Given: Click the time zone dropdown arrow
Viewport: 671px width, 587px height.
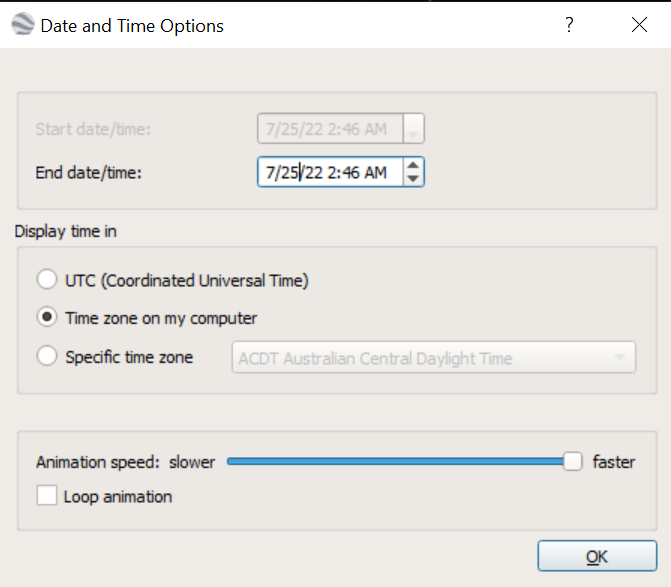Looking at the screenshot, I should pos(619,357).
